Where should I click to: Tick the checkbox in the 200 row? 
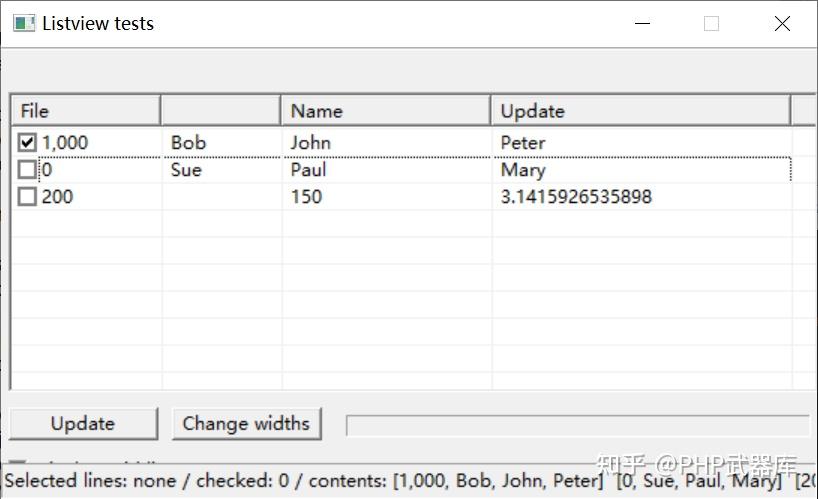coord(27,197)
